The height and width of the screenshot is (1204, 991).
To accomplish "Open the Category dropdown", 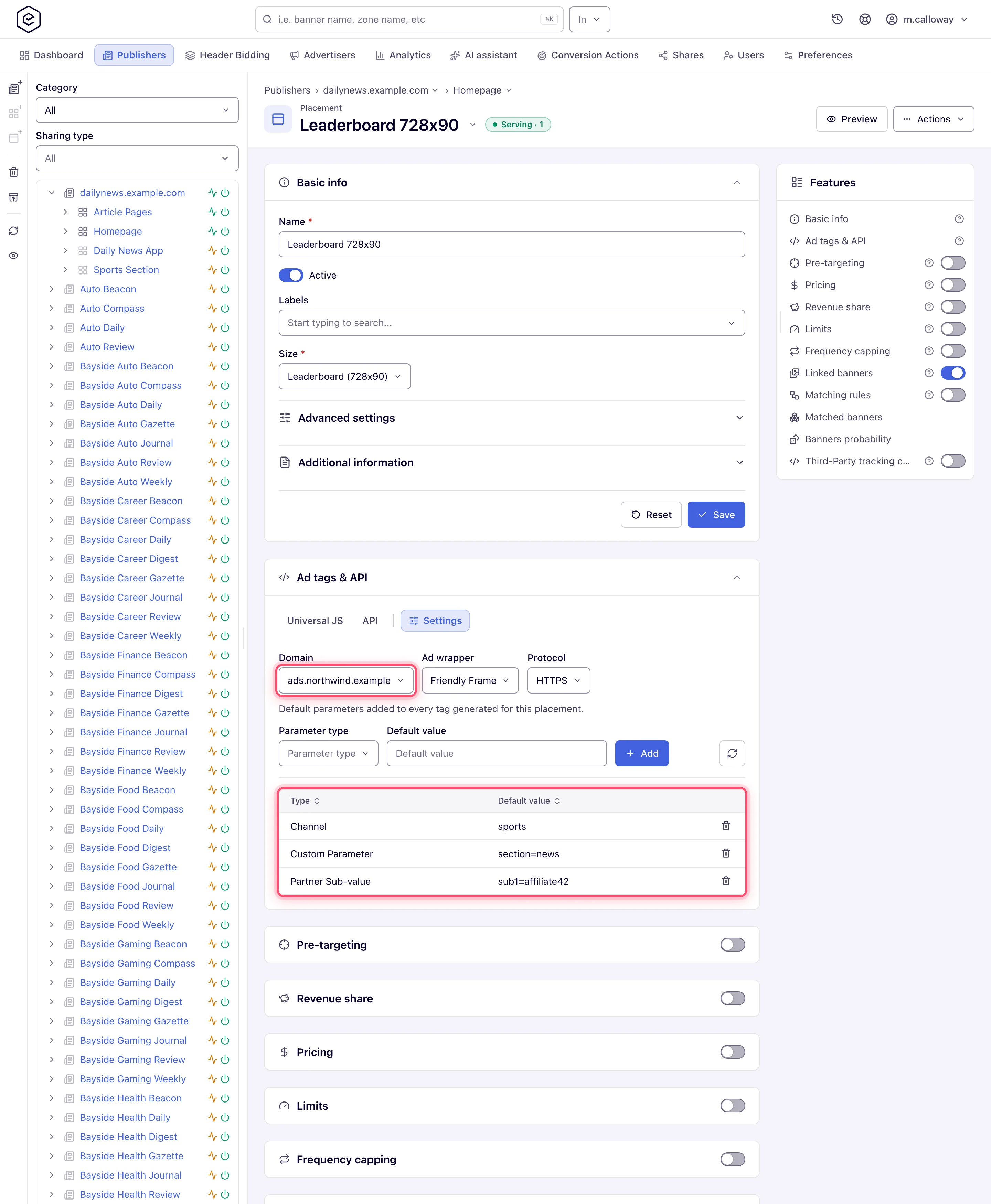I will click(137, 110).
